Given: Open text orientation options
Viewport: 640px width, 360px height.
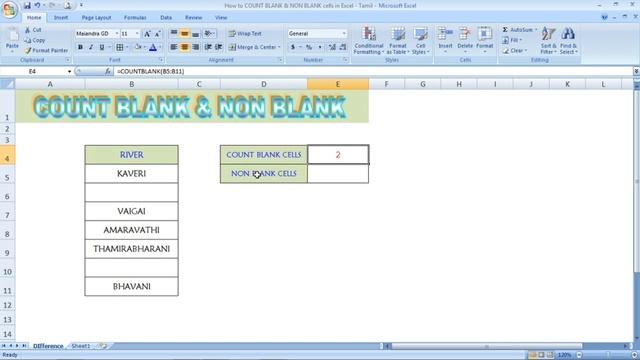Looking at the screenshot, I should click(x=209, y=33).
